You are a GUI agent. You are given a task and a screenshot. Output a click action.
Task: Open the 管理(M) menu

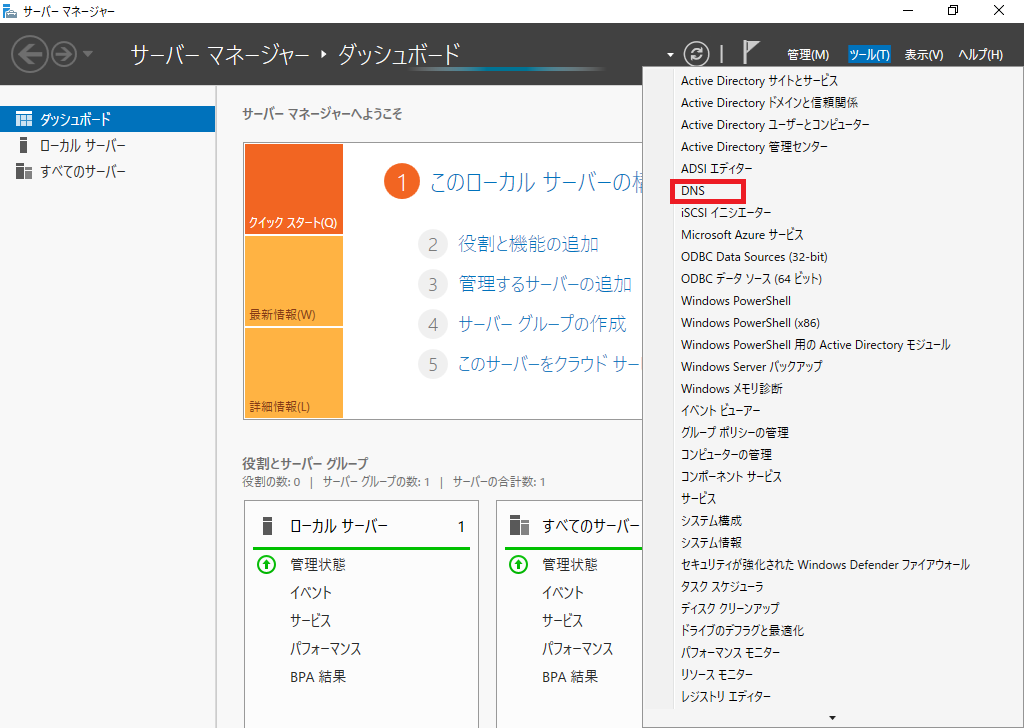pos(808,55)
